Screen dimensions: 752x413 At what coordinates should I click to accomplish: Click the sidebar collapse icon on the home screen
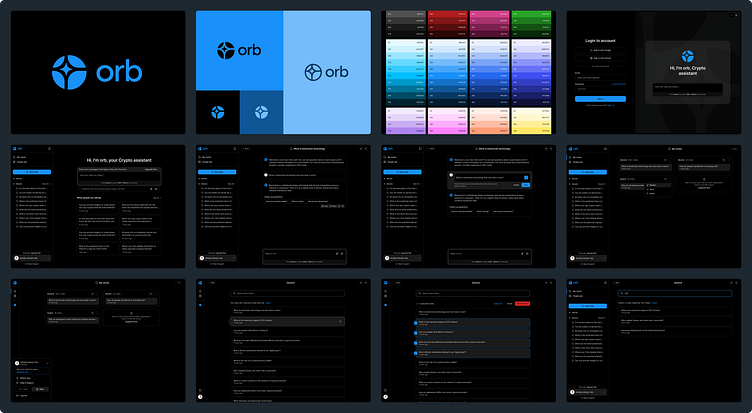click(49, 149)
